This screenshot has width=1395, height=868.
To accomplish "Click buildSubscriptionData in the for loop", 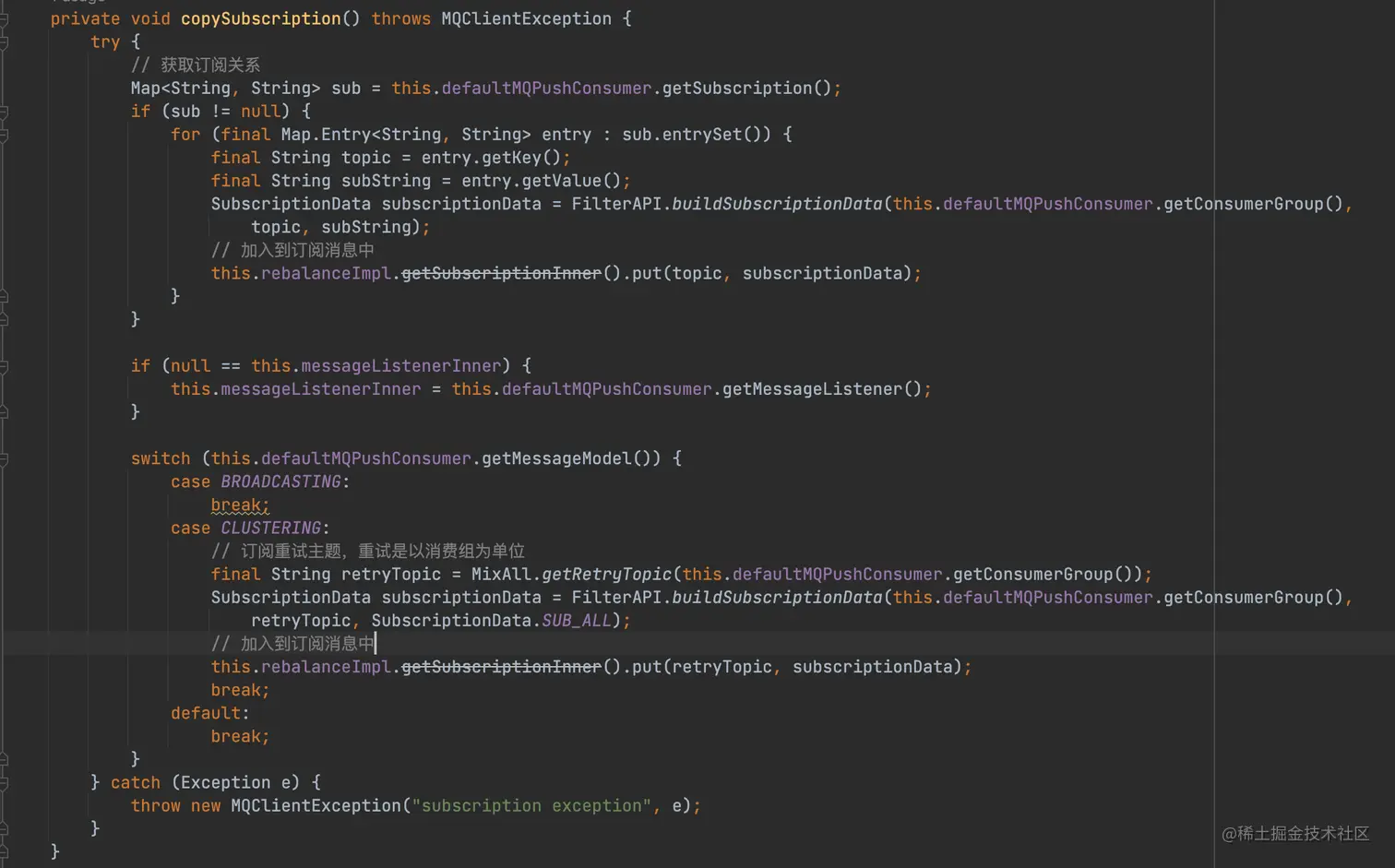I will (777, 204).
